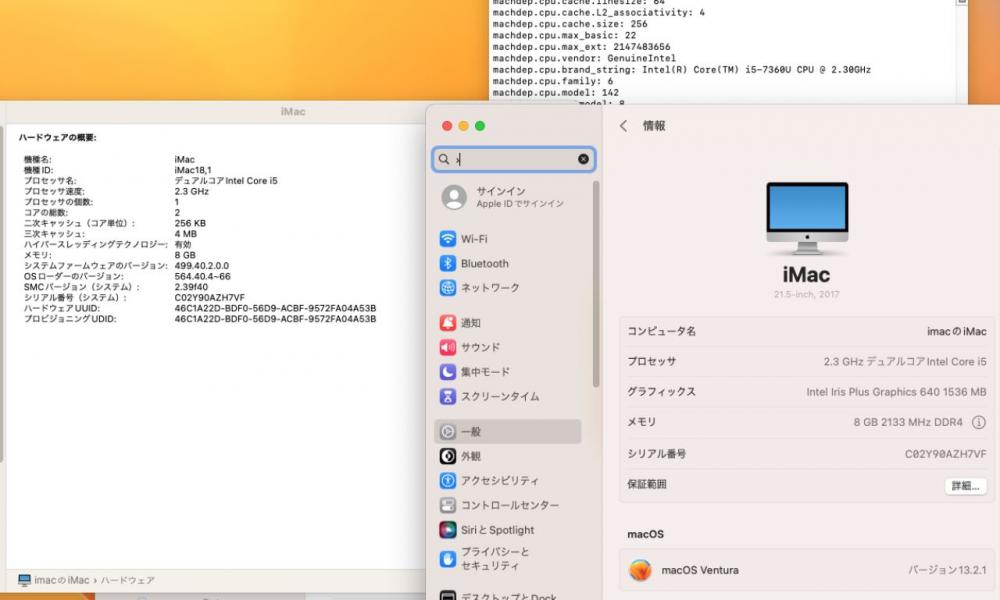The height and width of the screenshot is (600, 1000).
Task: Click the 21.5-inch, 2017 model subtitle
Action: (806, 295)
